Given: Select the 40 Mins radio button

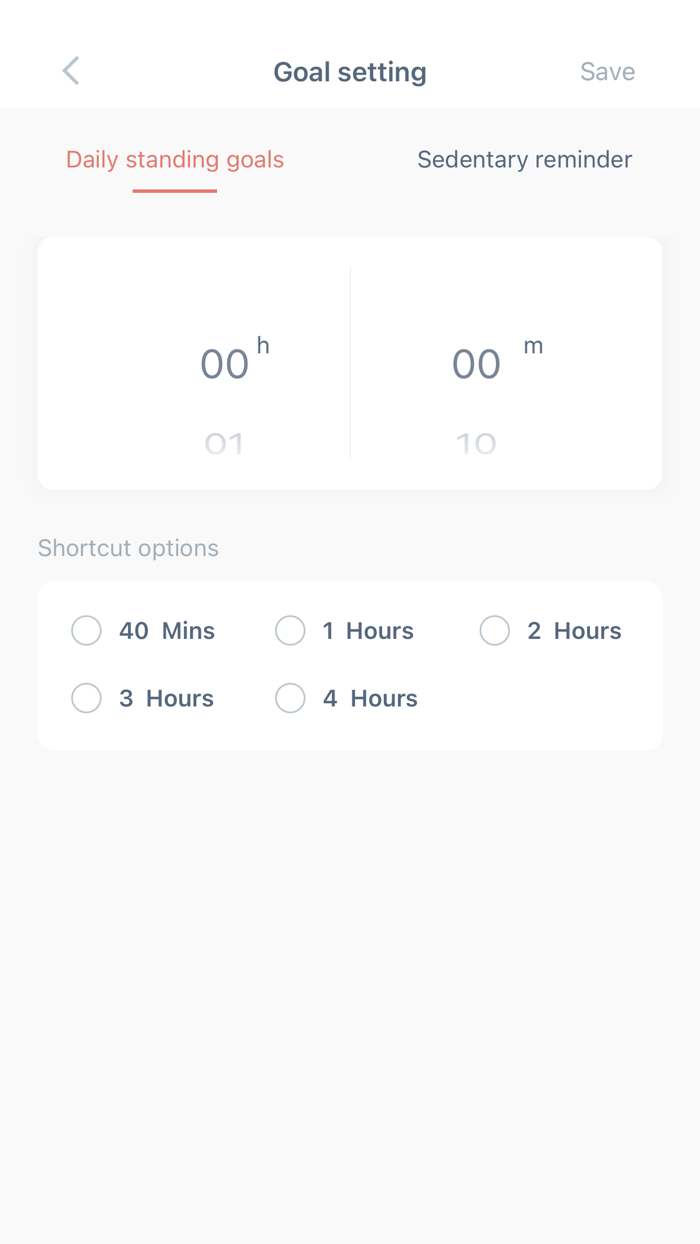Looking at the screenshot, I should [86, 630].
